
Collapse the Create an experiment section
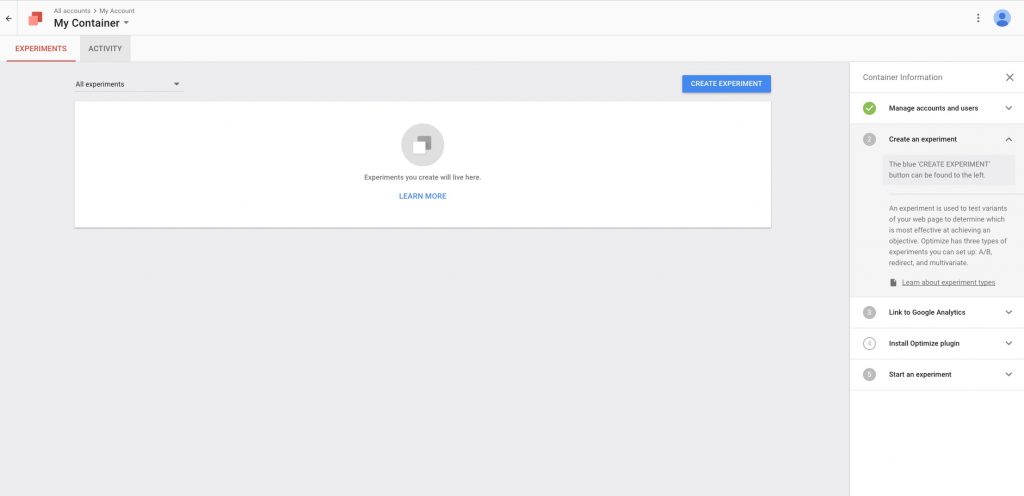[x=1008, y=139]
